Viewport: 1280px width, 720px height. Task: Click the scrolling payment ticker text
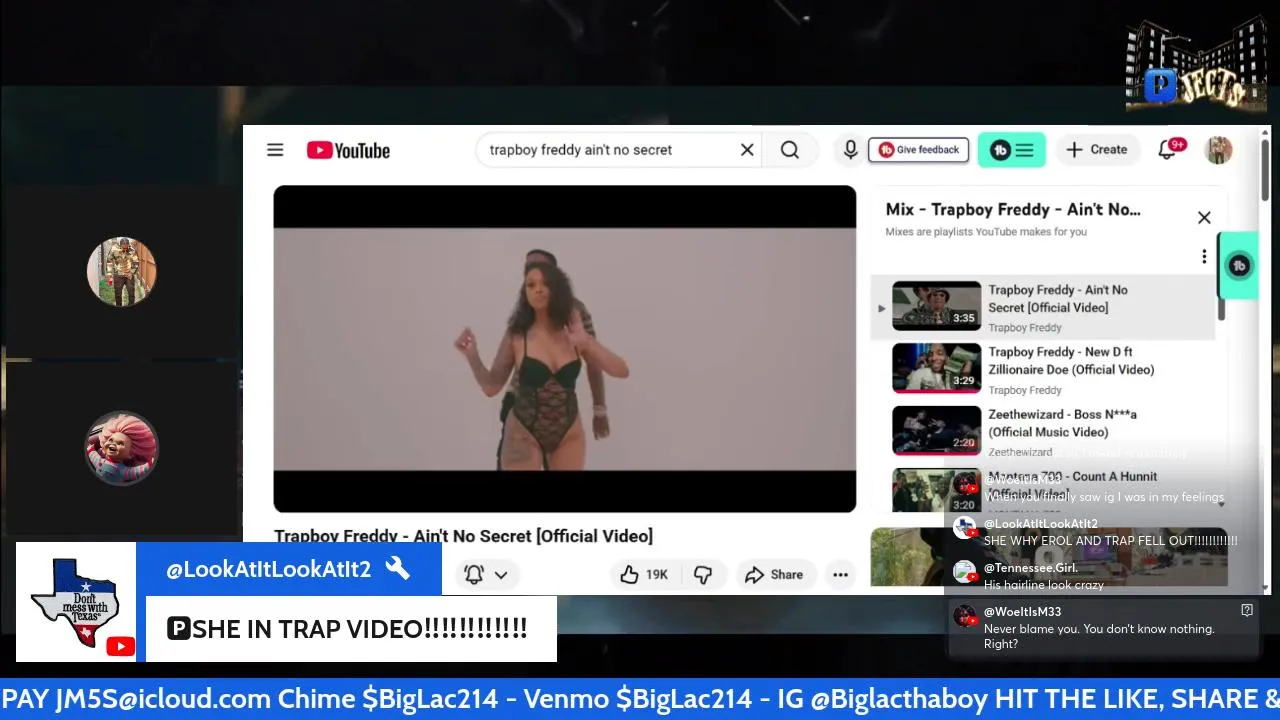point(640,699)
